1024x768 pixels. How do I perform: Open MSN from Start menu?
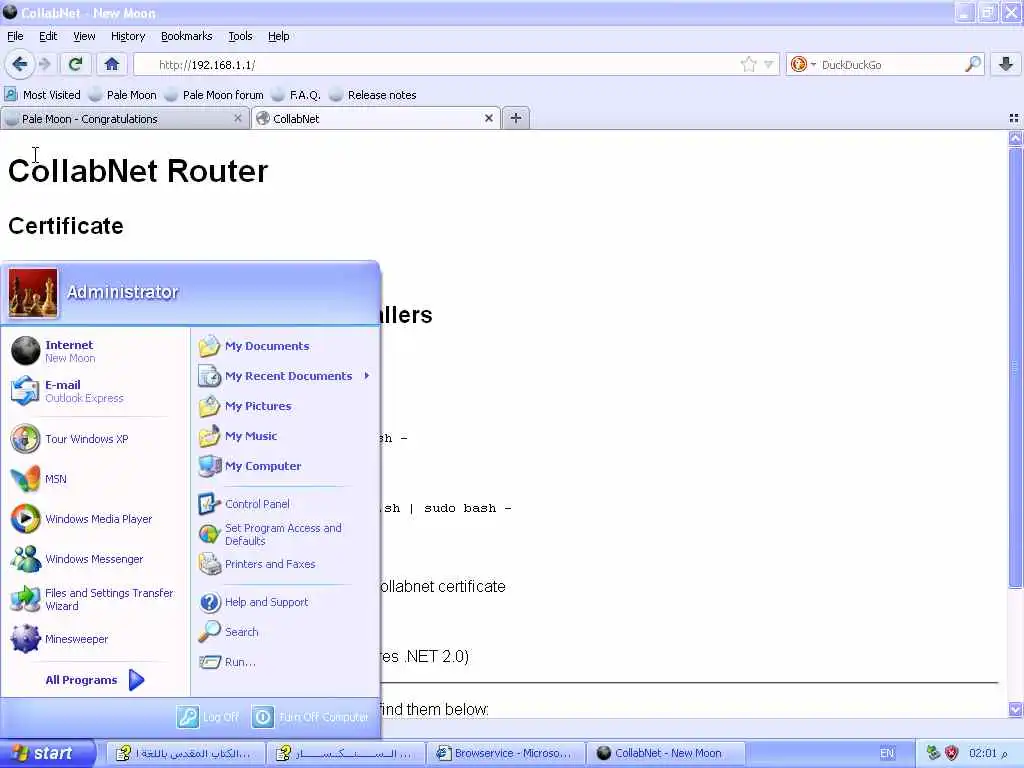click(x=95, y=479)
